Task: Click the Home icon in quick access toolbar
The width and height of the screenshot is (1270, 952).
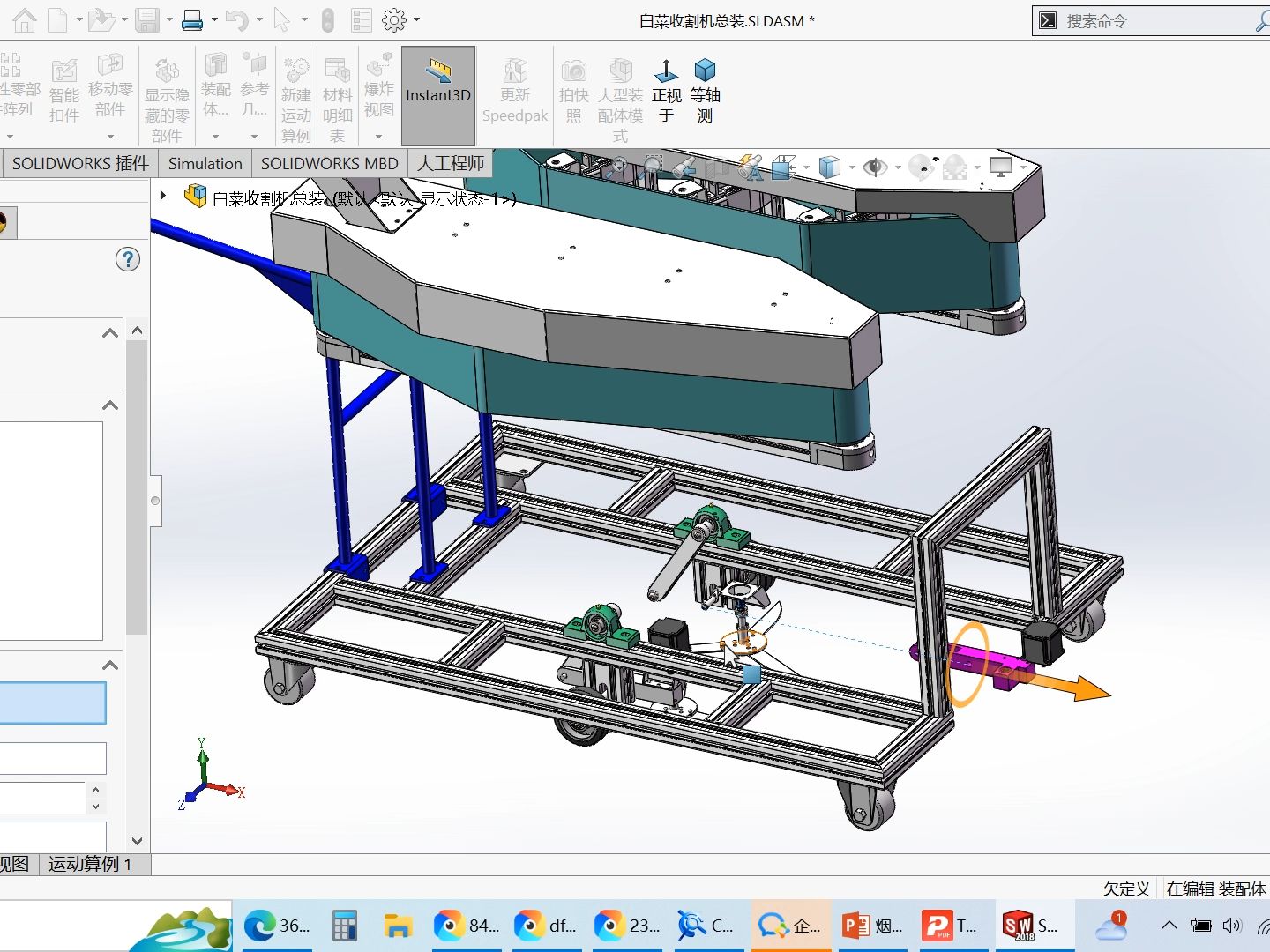Action: click(25, 20)
